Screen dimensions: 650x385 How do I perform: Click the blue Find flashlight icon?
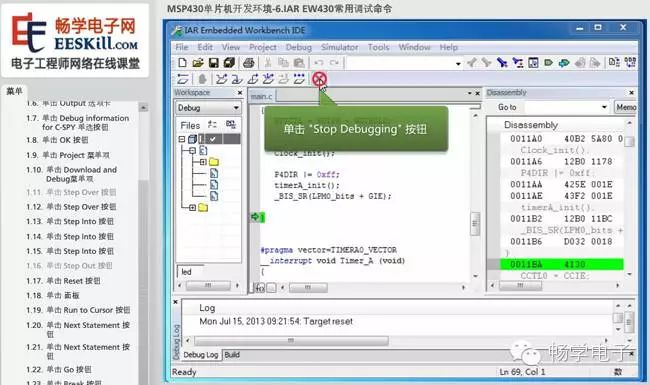click(x=502, y=63)
